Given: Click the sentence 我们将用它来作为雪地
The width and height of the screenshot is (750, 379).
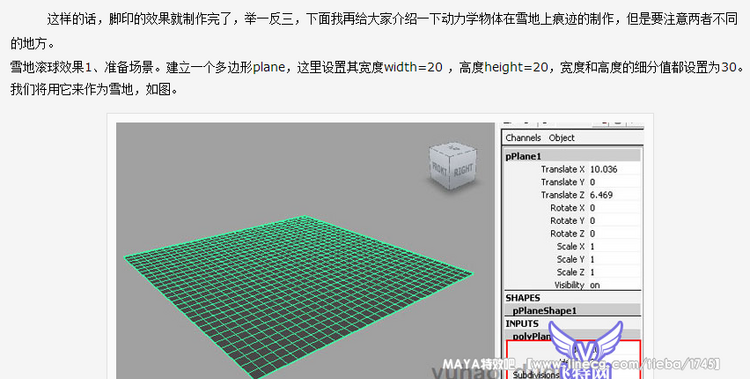Looking at the screenshot, I should pos(94,89).
